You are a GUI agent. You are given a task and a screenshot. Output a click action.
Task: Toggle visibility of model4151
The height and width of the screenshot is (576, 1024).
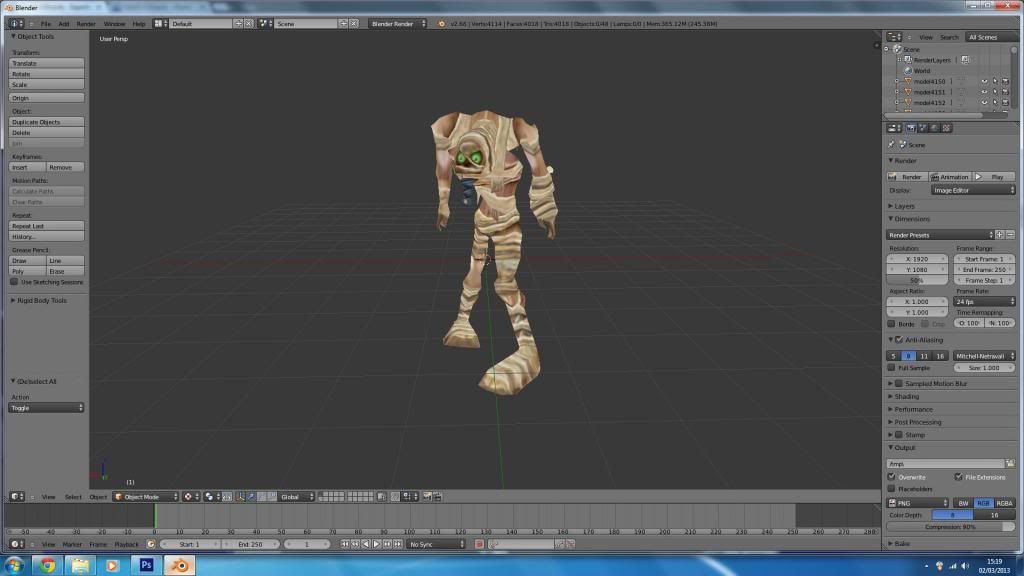coord(984,92)
